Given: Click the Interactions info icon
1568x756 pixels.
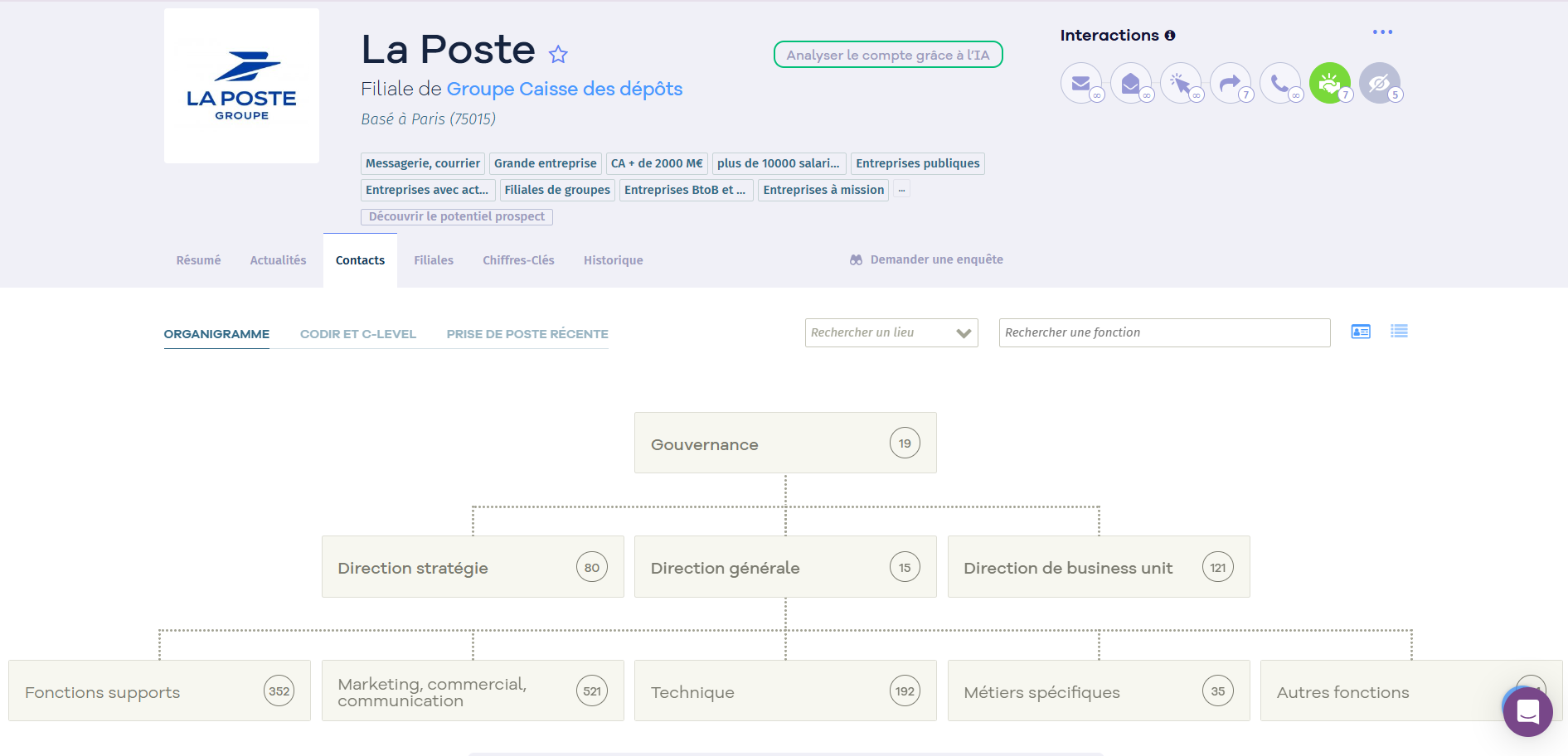Looking at the screenshot, I should 1170,36.
